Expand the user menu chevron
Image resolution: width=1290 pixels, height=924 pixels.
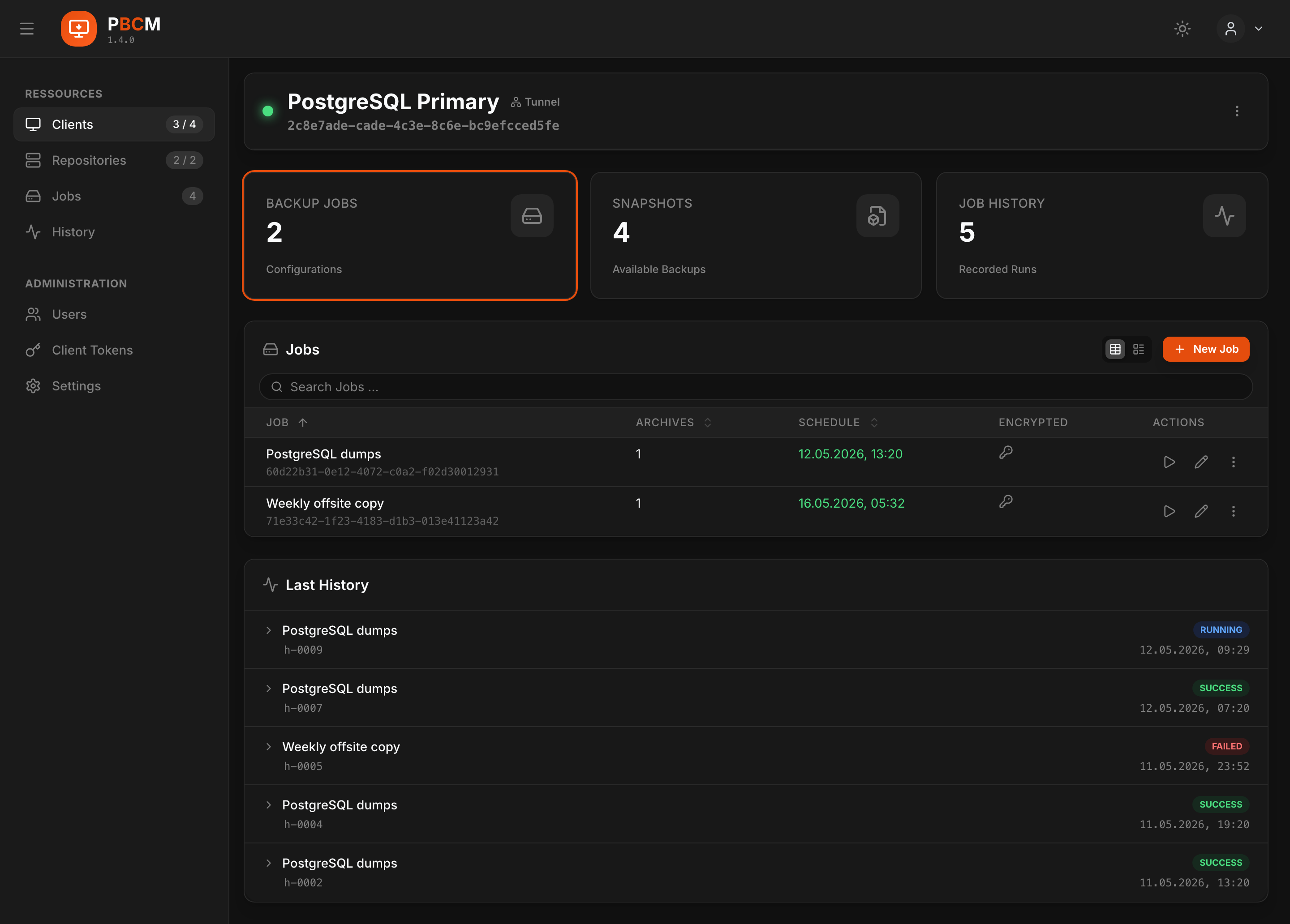pos(1258,29)
